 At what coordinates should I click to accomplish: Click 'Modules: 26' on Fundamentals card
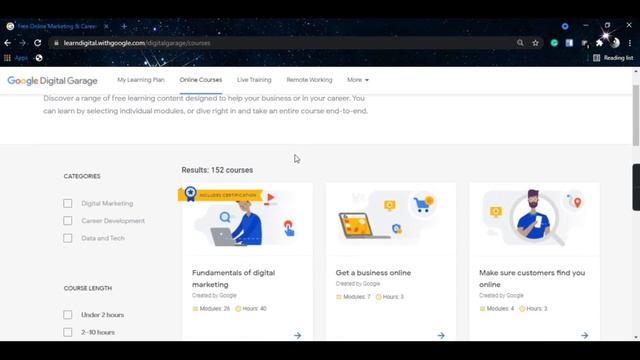(211, 309)
